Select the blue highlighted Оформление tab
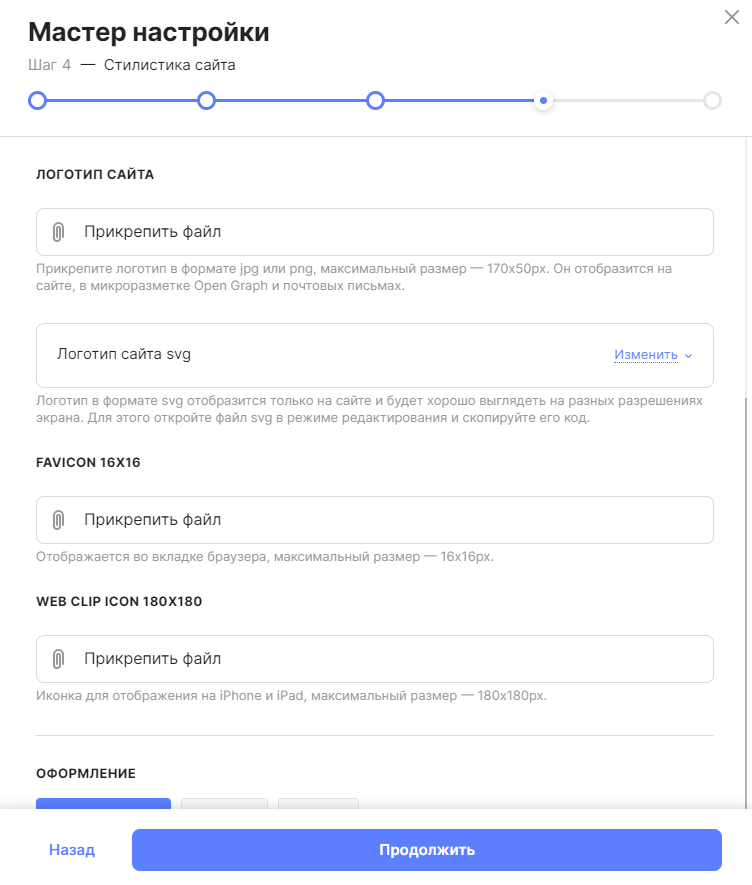This screenshot has height=885, width=752. click(103, 803)
